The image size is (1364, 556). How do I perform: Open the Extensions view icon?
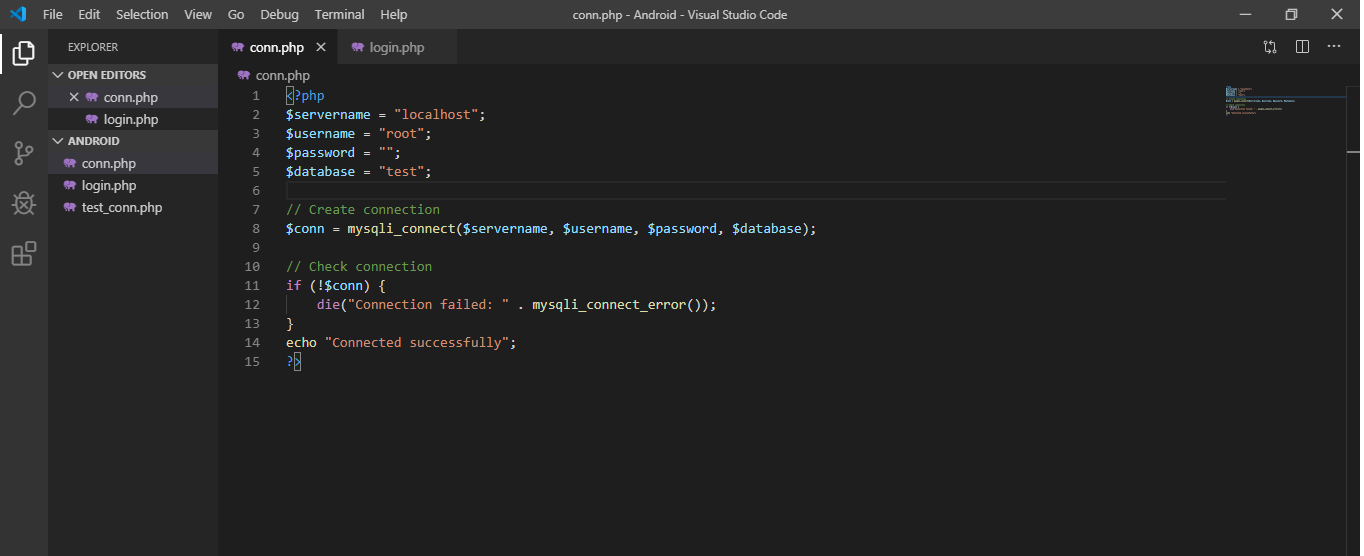click(24, 254)
